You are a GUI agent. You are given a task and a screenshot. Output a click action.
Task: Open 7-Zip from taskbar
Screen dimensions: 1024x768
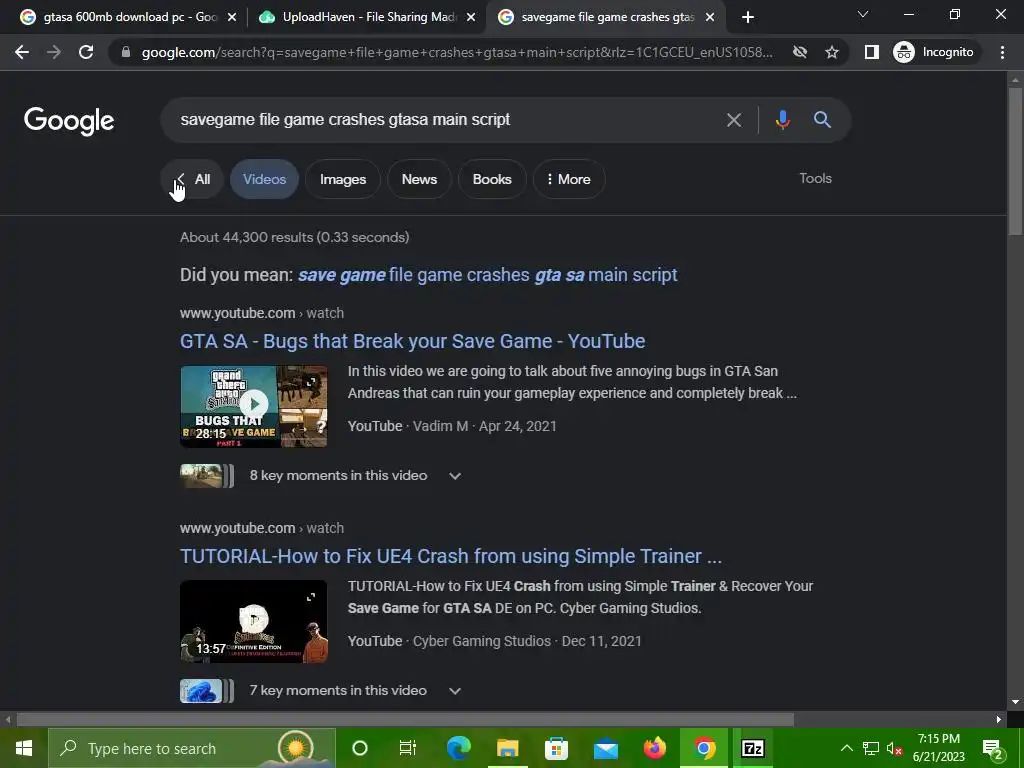pos(752,748)
